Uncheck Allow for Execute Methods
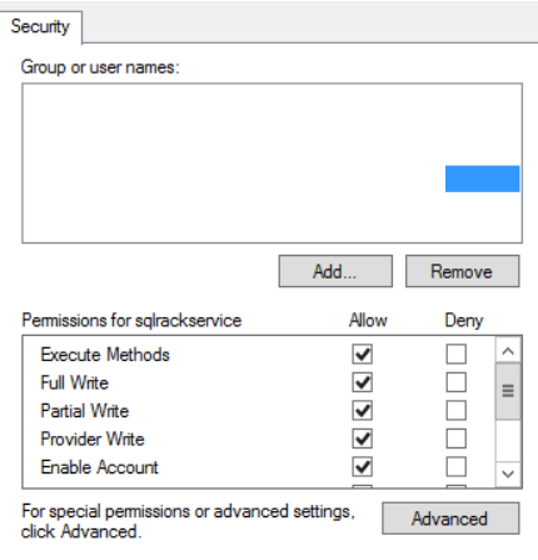538x560 pixels. 362,354
